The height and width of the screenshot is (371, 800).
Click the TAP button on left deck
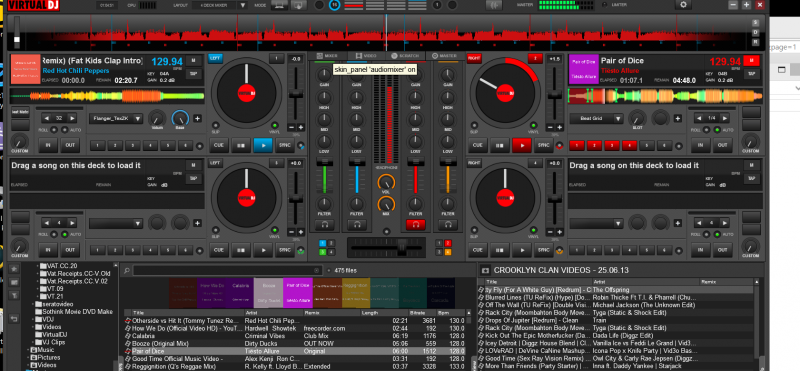tap(193, 73)
